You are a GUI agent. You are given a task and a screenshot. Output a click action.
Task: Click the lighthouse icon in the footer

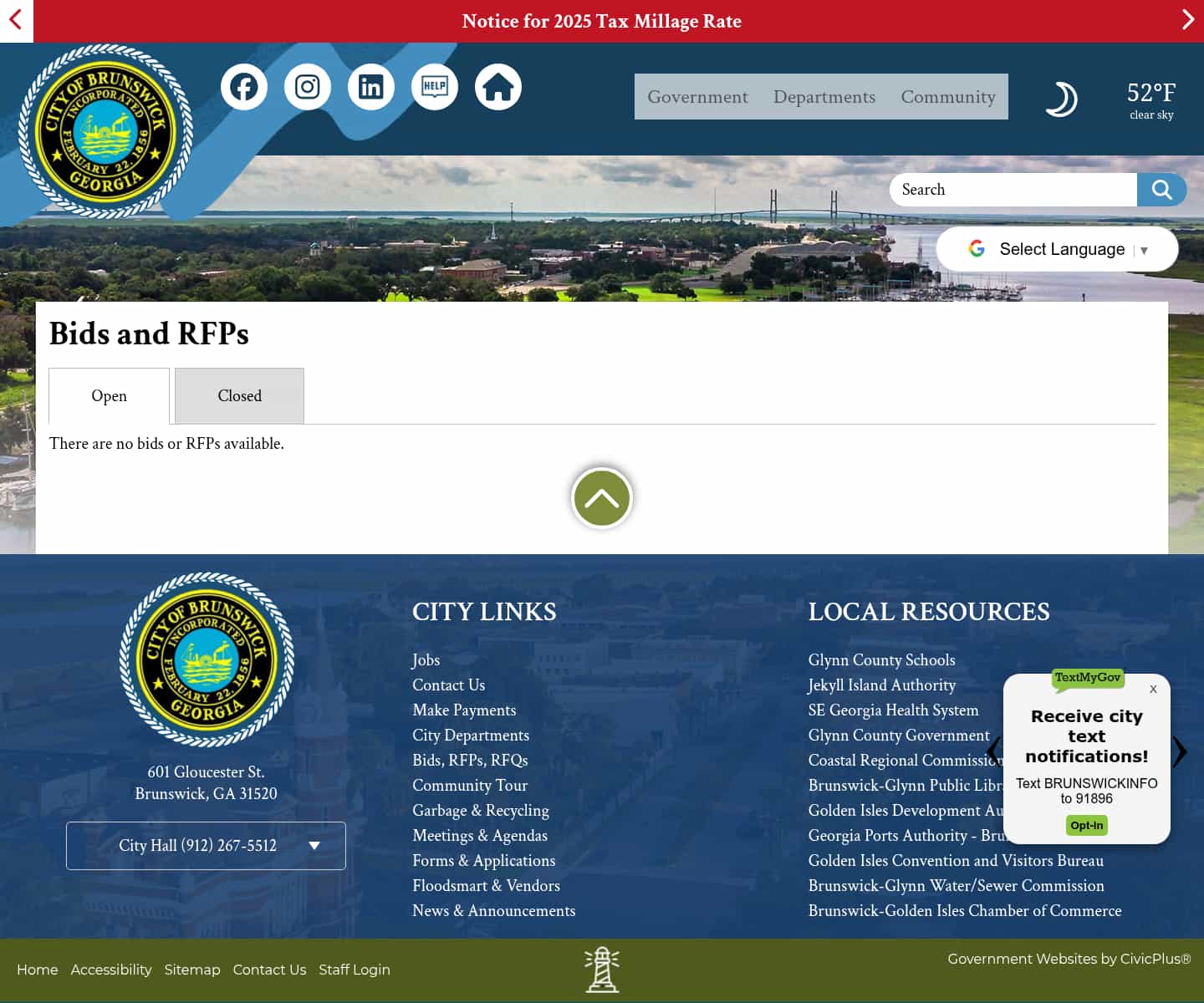point(602,970)
